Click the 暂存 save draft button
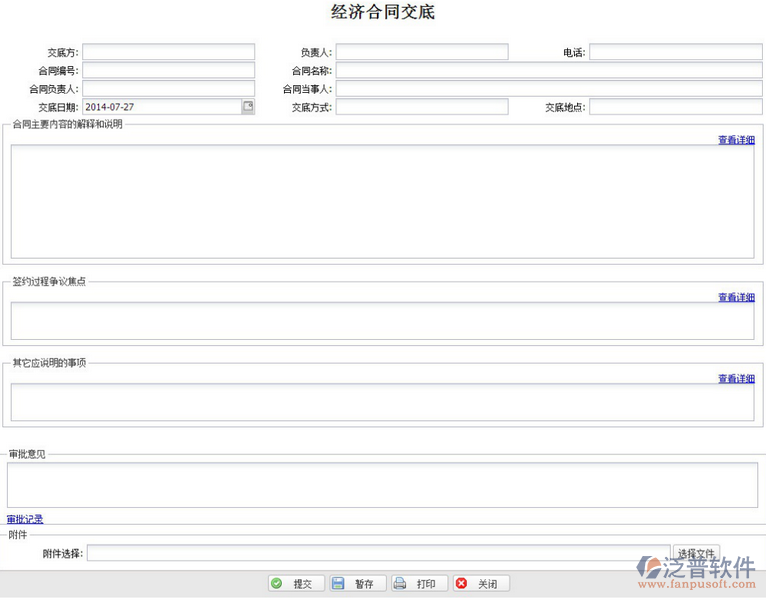Viewport: 766px width, 600px height. coord(356,584)
